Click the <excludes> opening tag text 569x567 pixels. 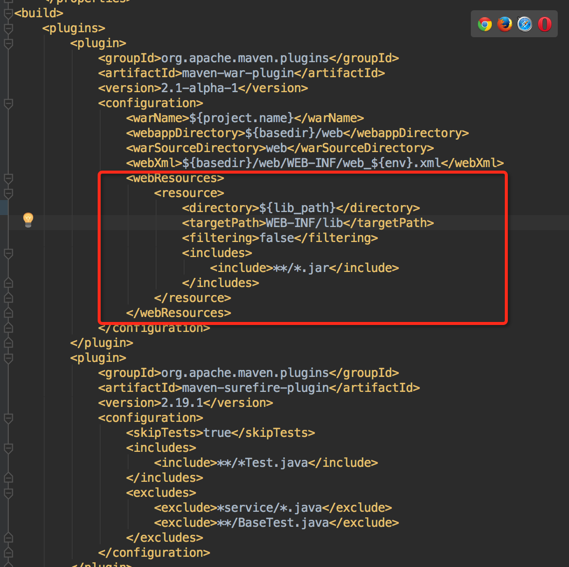click(161, 493)
